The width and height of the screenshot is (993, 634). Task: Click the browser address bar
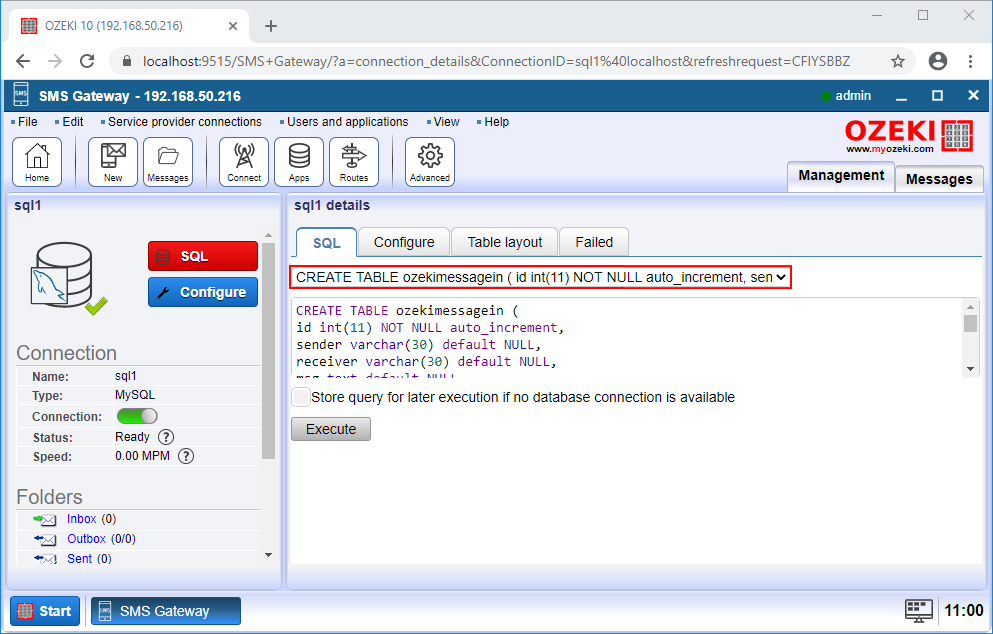pos(400,60)
